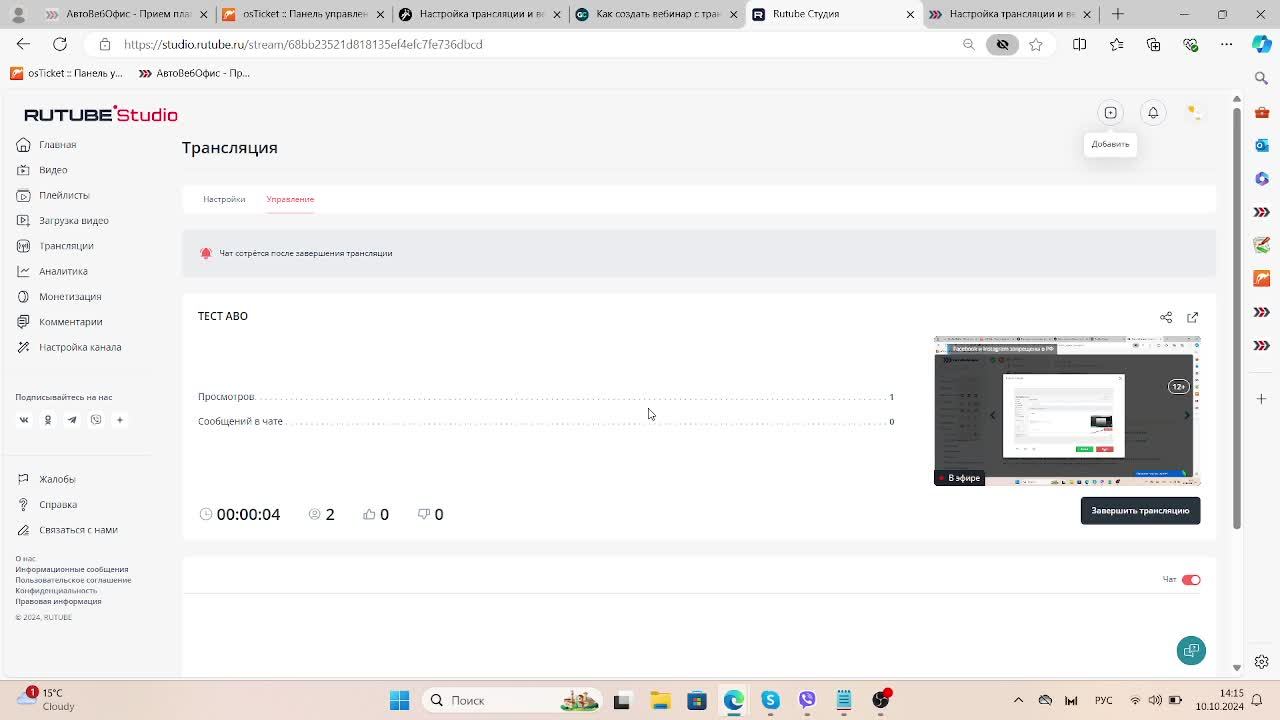This screenshot has height=720, width=1280.
Task: Click the live stream preview thumbnail
Action: [x=1067, y=411]
